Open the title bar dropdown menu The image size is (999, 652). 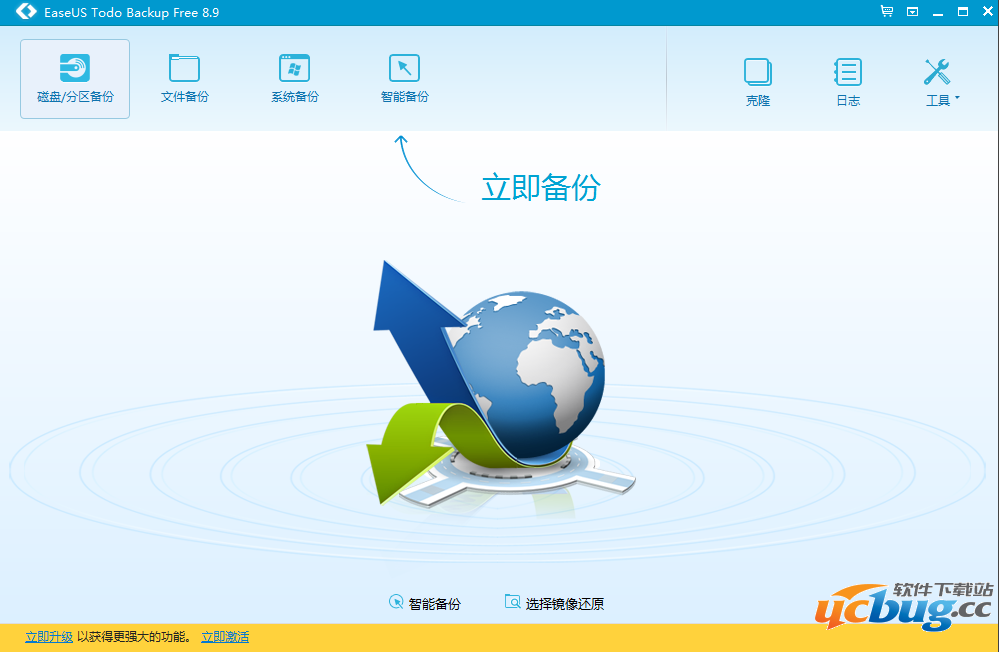(x=911, y=12)
